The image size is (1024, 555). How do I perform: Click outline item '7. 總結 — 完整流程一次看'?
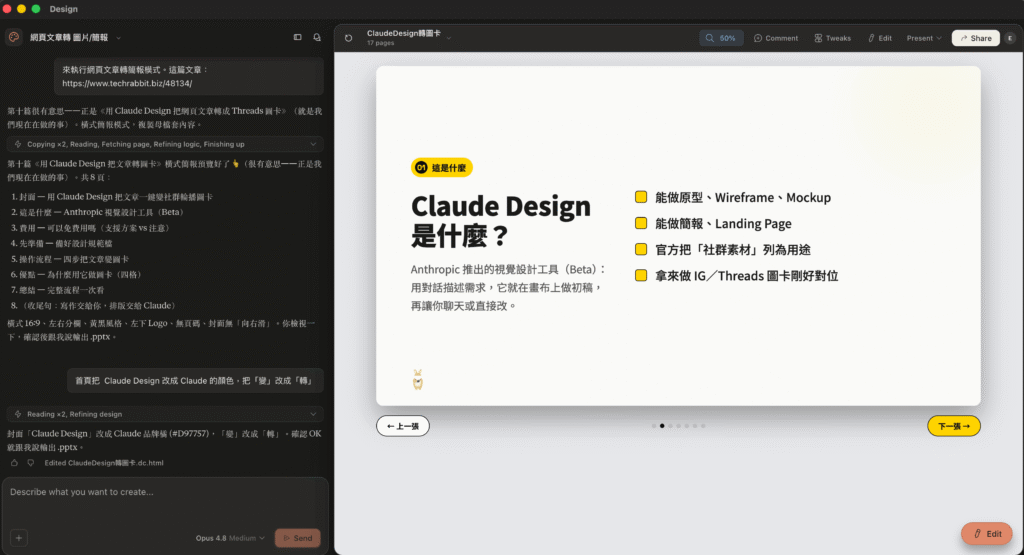coord(57,290)
